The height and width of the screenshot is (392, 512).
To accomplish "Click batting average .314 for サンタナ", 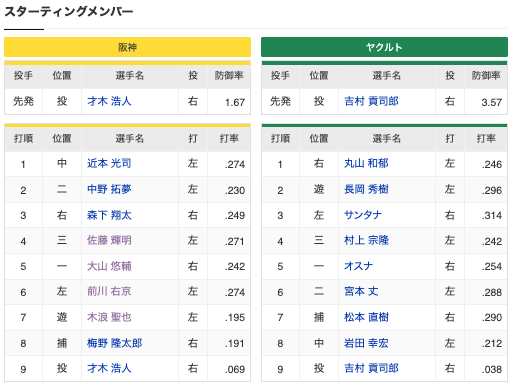I will click(492, 216).
